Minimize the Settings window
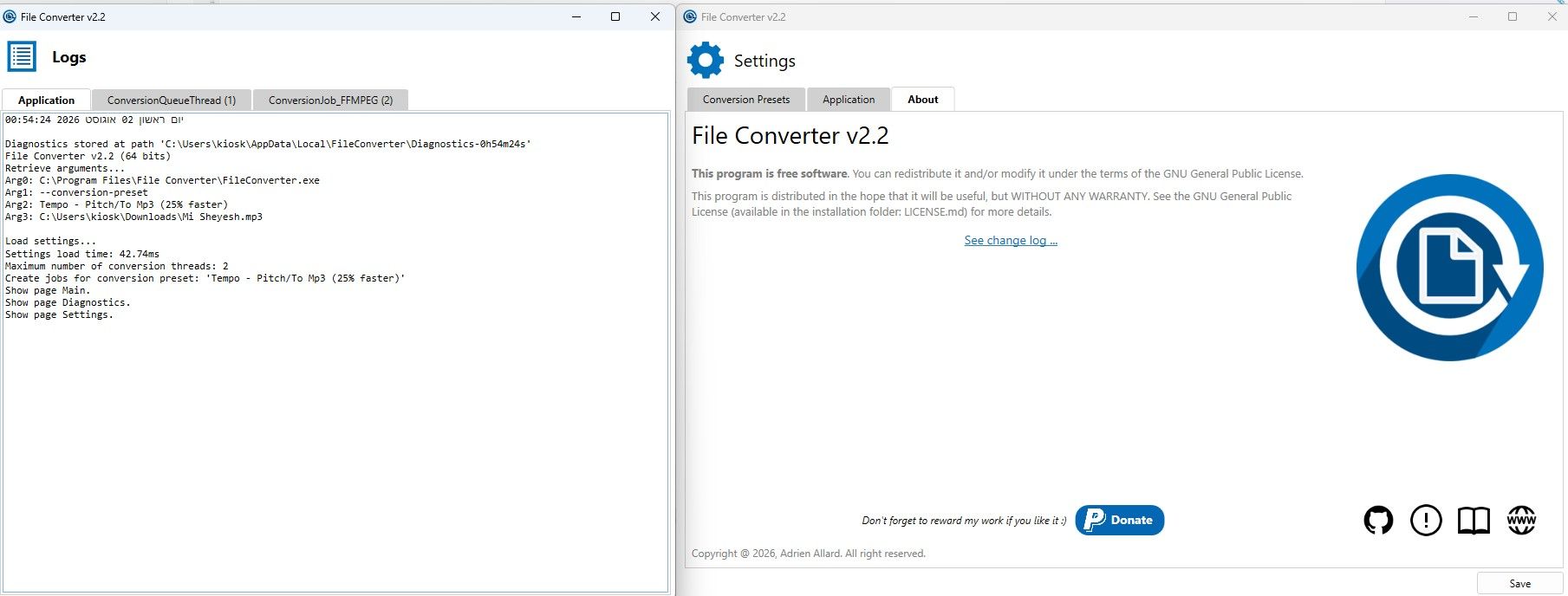The width and height of the screenshot is (1568, 596). [1474, 16]
